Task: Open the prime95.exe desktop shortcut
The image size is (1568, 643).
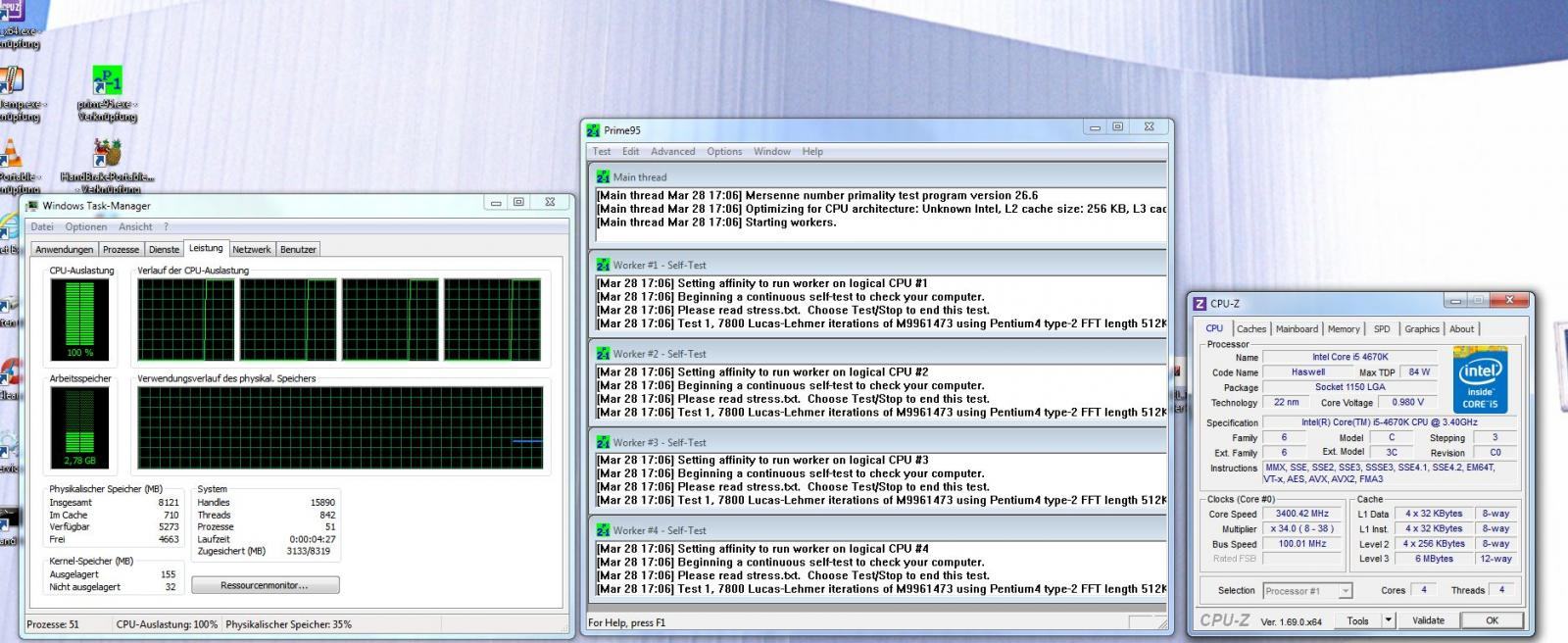Action: (x=107, y=82)
